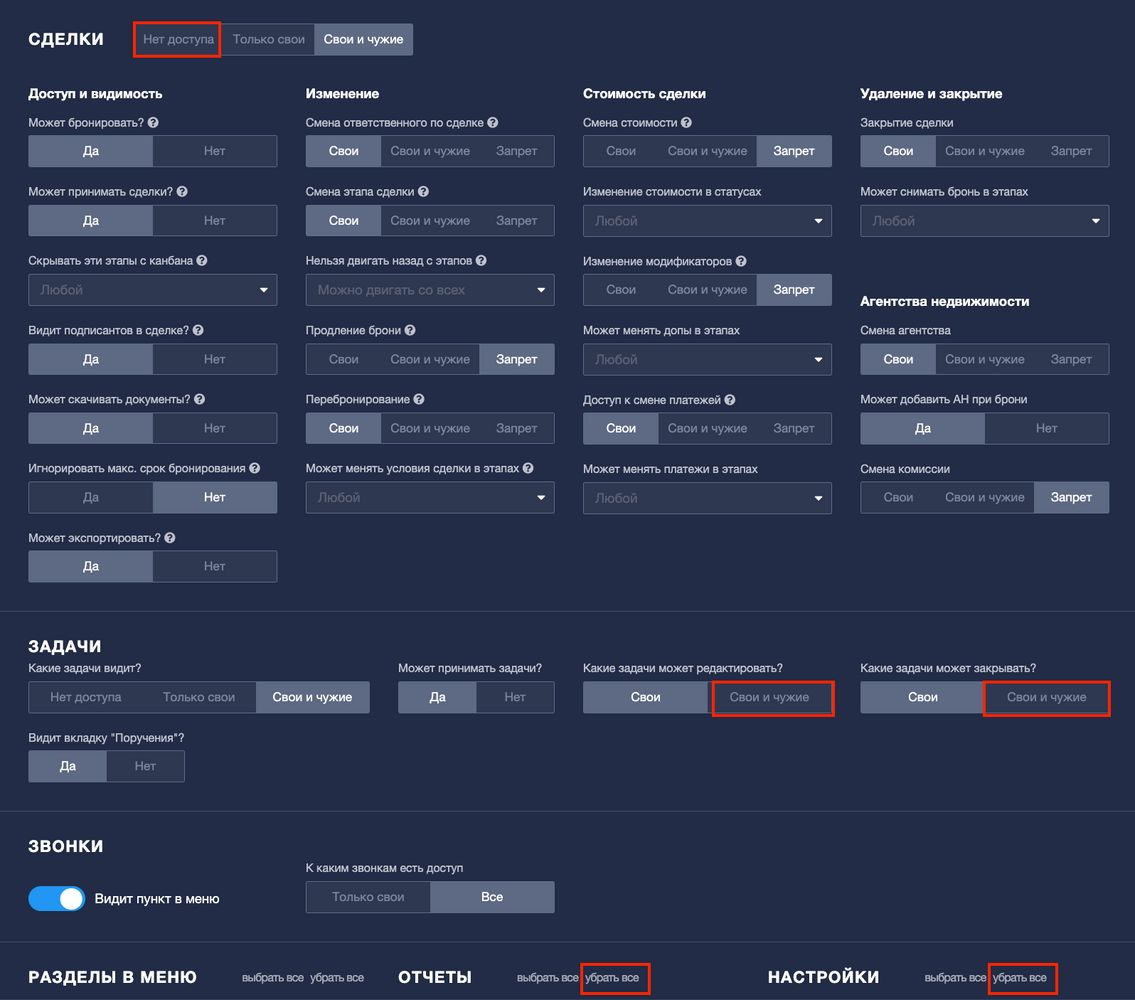
Task: Click help icon beside 'Изменение модификаторов'
Action: tap(741, 261)
